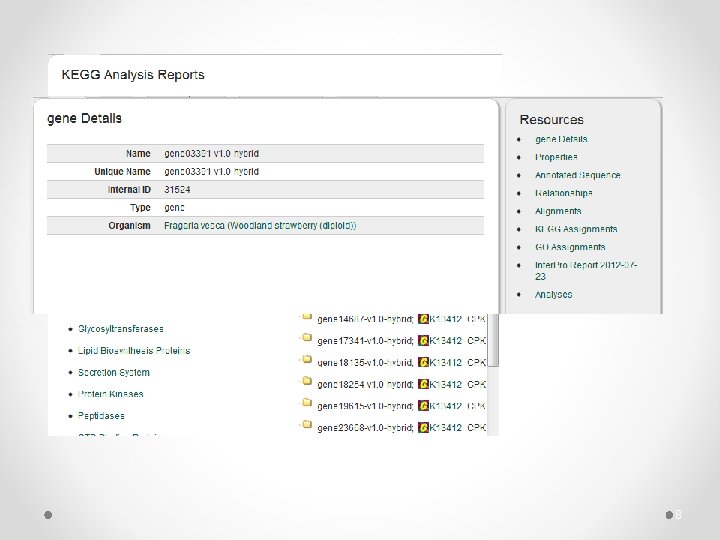Select gene18135-v1.0-hybrid row text
Image resolution: width=720 pixels, height=540 pixels.
[x=365, y=362]
